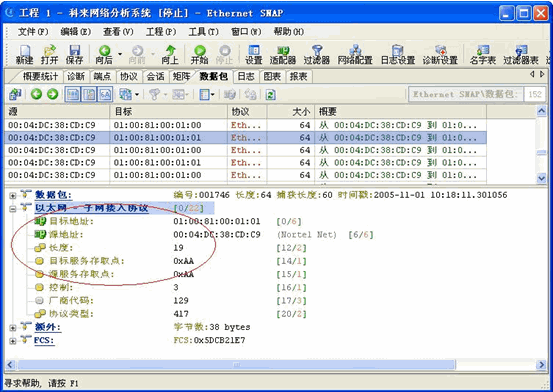Switch to the 日志 tab
This screenshot has width=553, height=392.
pos(246,76)
